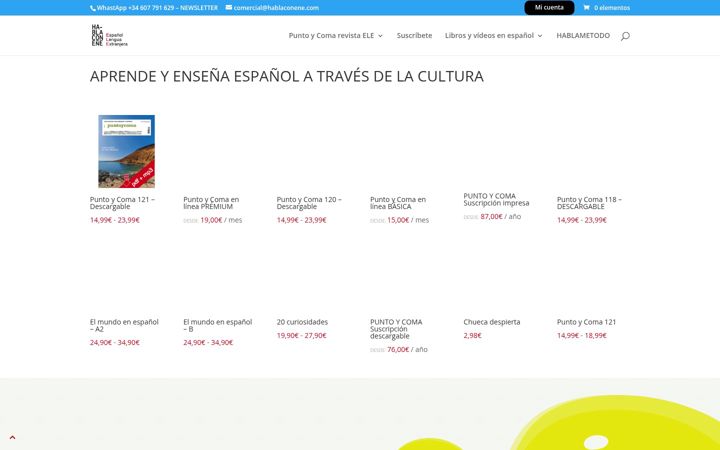This screenshot has width=720, height=450.
Task: Click the envelope icon before email address
Action: click(x=229, y=7)
